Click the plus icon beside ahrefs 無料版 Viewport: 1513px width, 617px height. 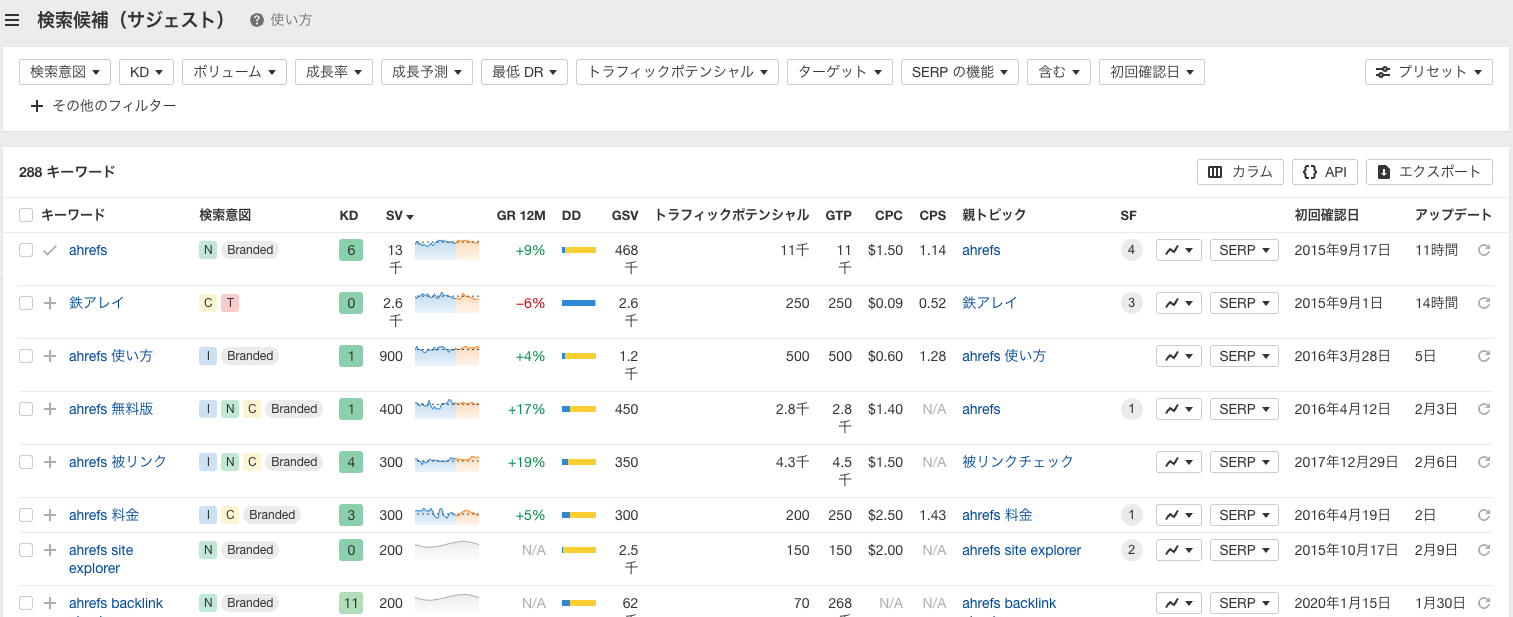tap(49, 408)
